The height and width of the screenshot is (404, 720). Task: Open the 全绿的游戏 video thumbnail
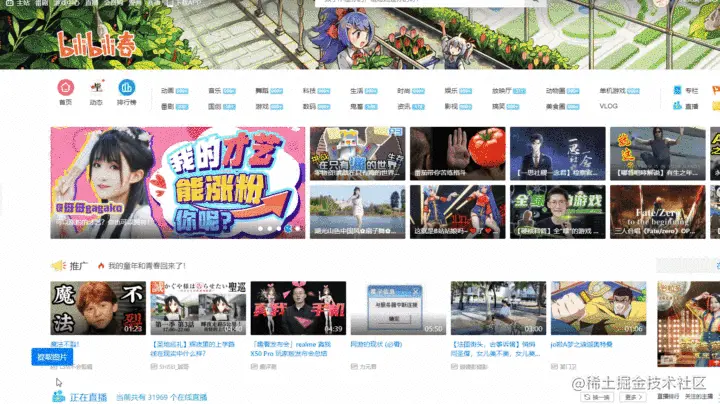pos(557,212)
